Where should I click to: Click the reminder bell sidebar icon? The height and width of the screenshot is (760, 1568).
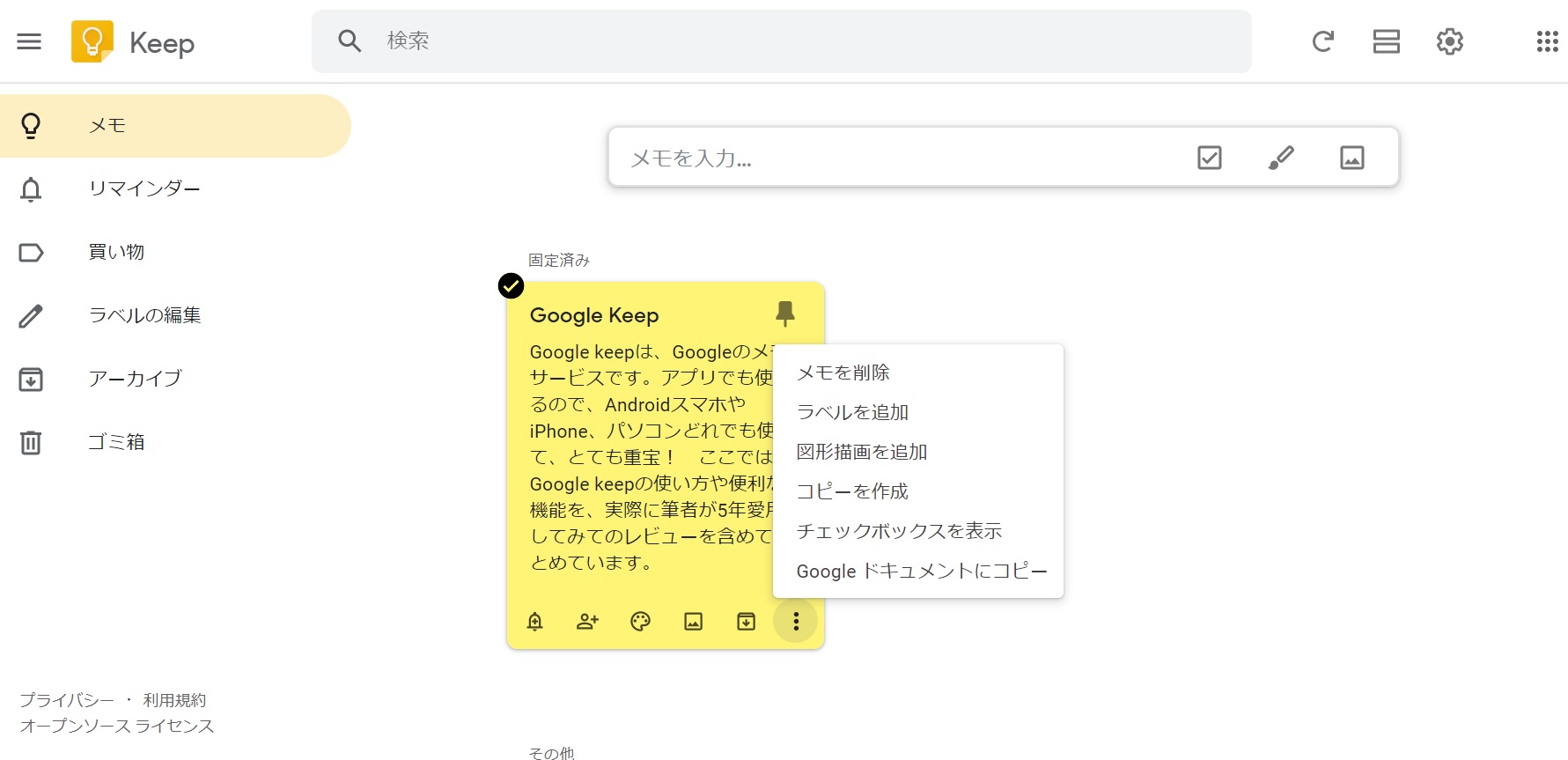click(x=31, y=189)
